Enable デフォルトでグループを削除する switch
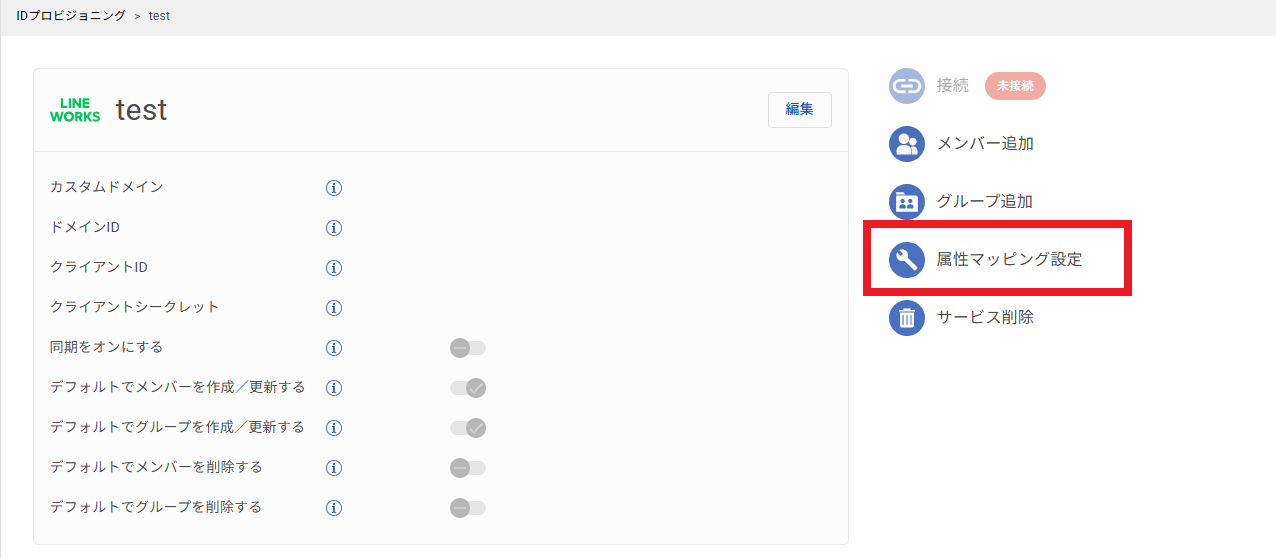This screenshot has width=1276, height=558. 468,508
